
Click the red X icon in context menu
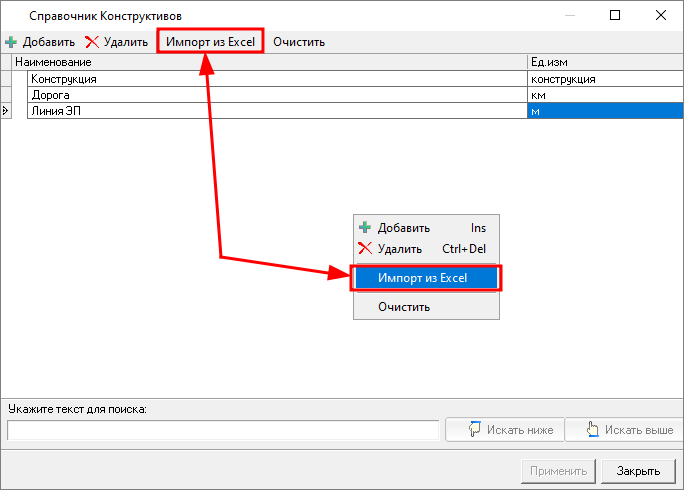tap(365, 249)
